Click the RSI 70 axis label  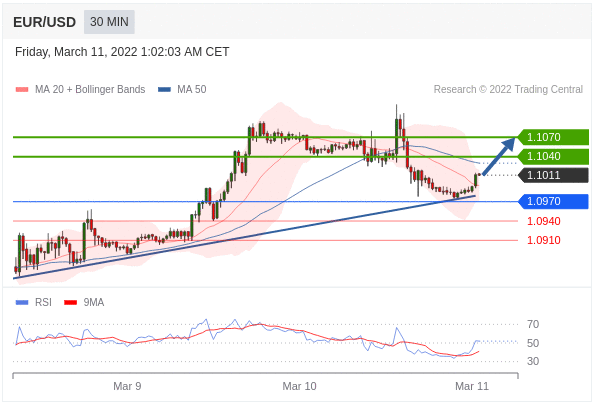pos(533,324)
